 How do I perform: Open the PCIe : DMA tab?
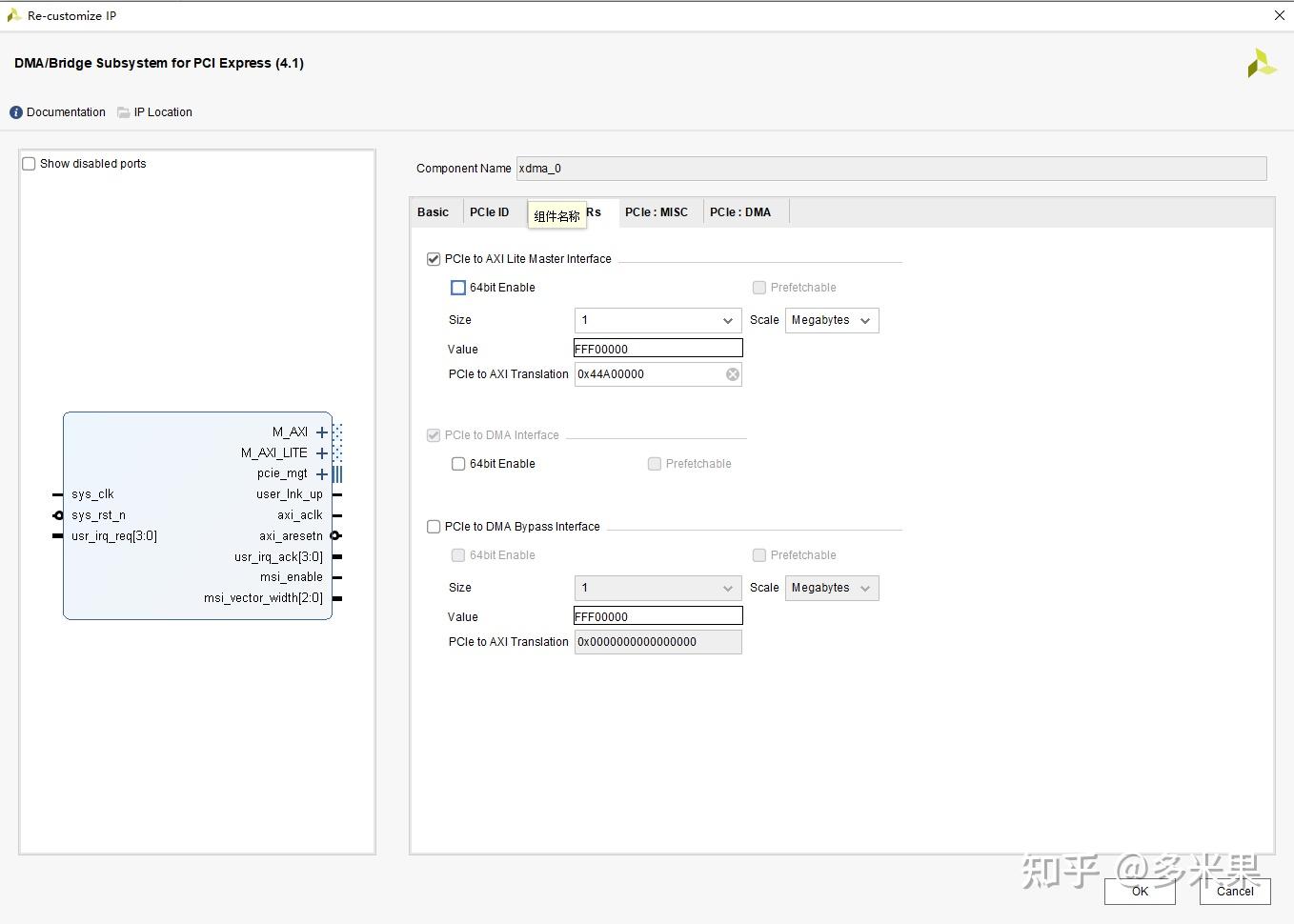tap(742, 211)
